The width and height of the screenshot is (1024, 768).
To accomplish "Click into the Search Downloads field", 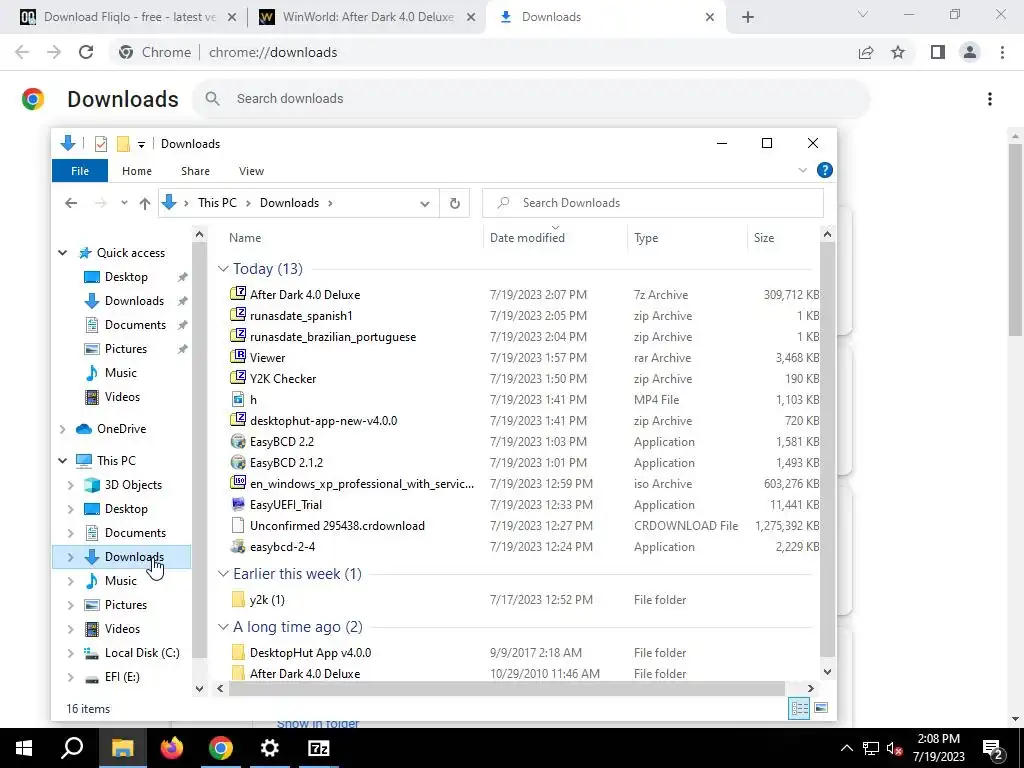I will tap(653, 203).
